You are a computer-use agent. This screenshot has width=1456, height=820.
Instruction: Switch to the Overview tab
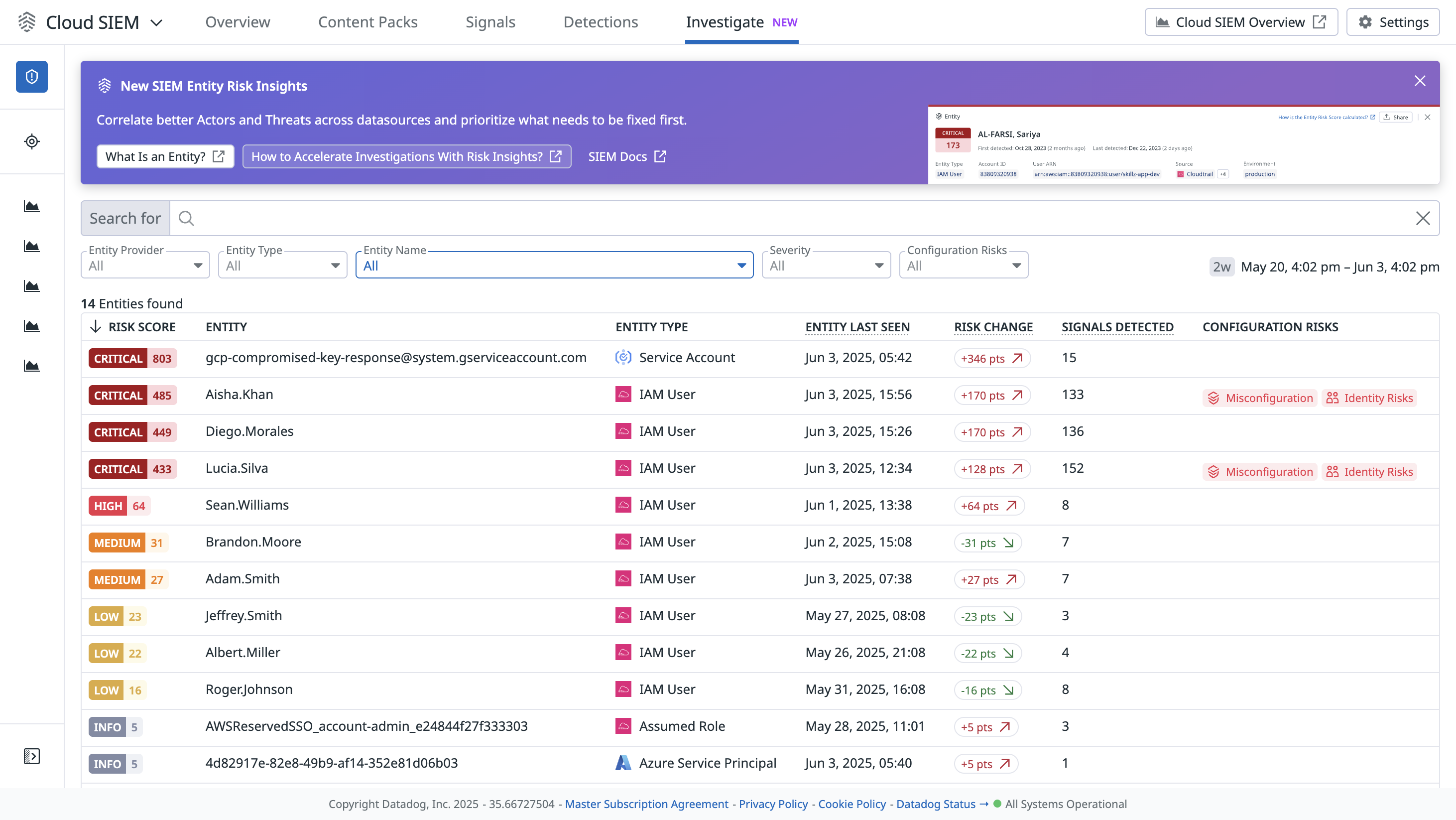tap(238, 22)
